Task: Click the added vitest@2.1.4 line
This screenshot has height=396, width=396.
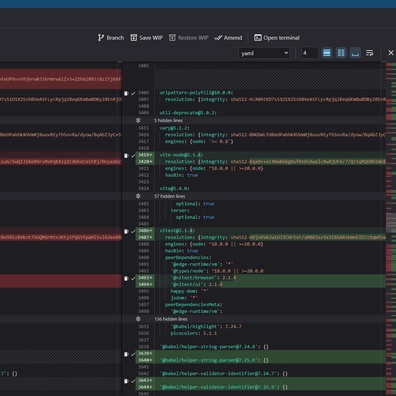Action: point(177,231)
